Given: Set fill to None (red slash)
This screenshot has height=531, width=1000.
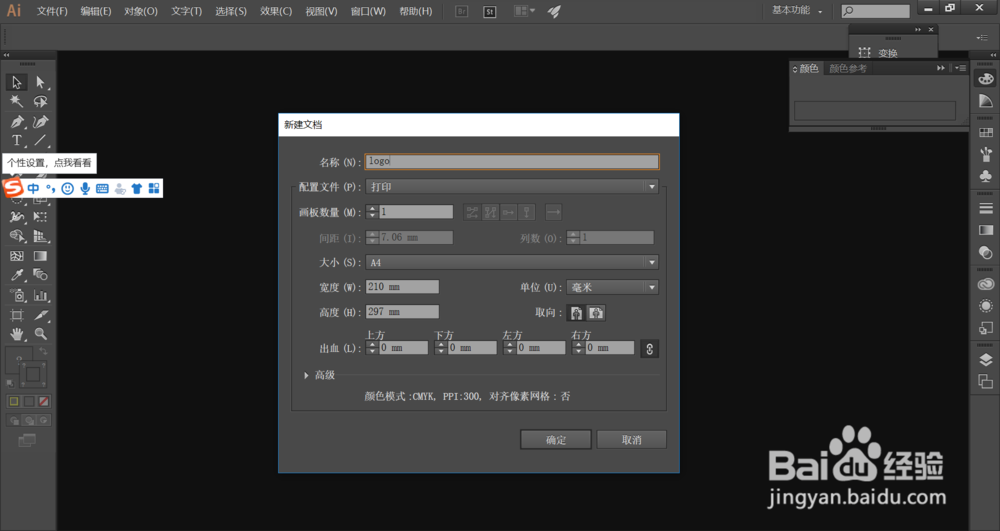Looking at the screenshot, I should [x=43, y=401].
